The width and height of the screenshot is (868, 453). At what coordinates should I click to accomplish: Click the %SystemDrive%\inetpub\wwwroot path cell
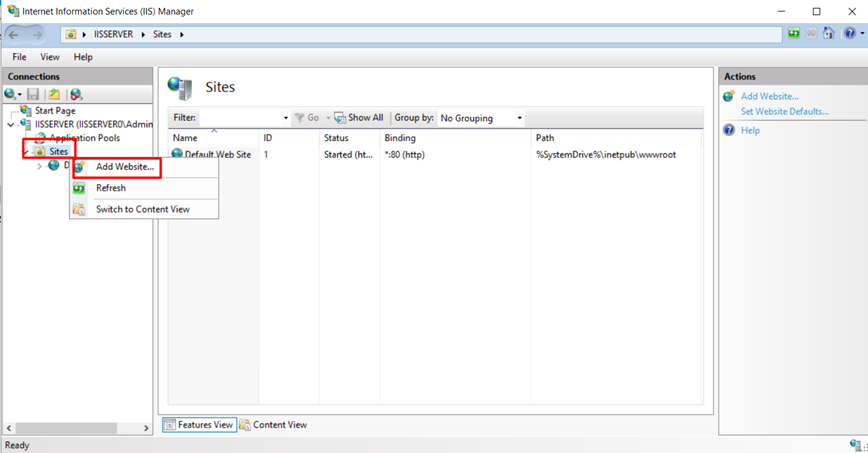pos(606,155)
